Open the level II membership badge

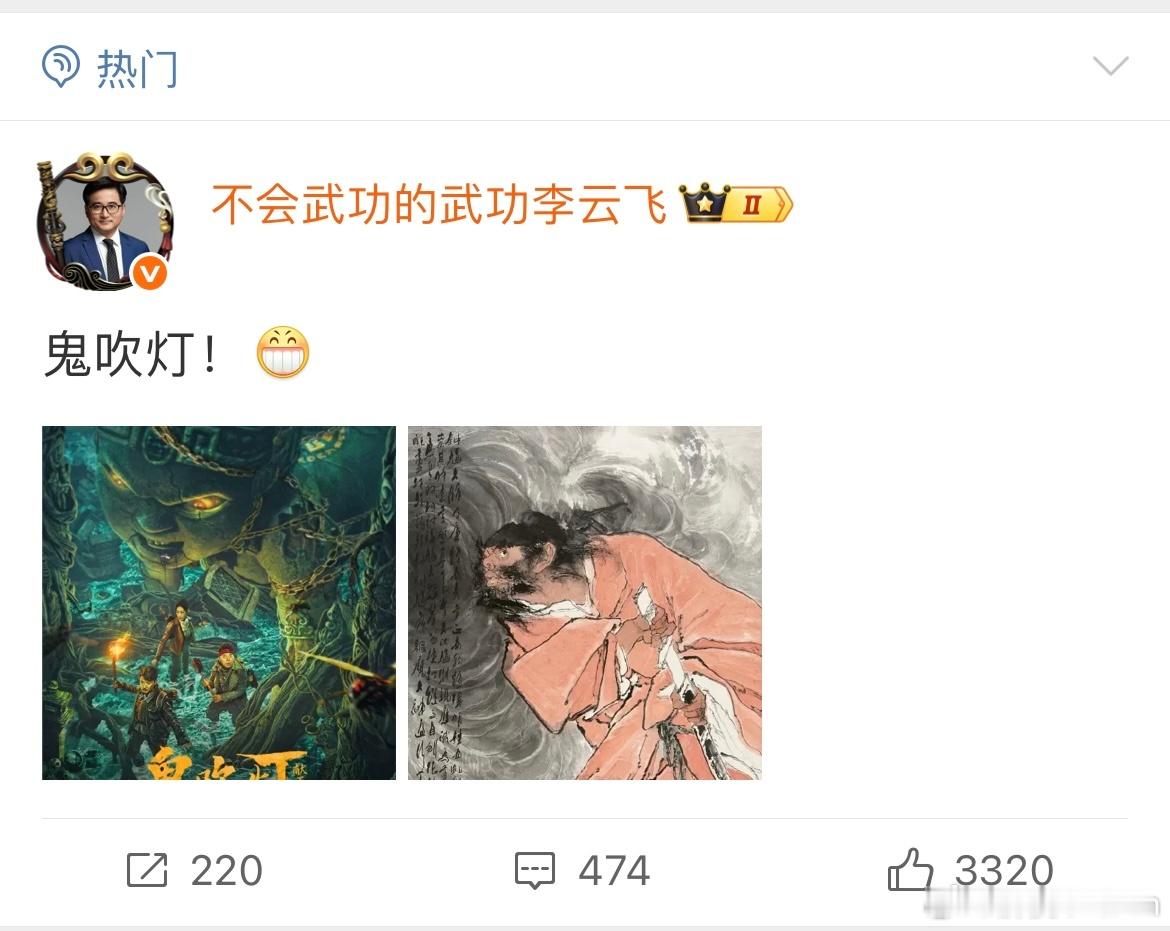point(760,204)
